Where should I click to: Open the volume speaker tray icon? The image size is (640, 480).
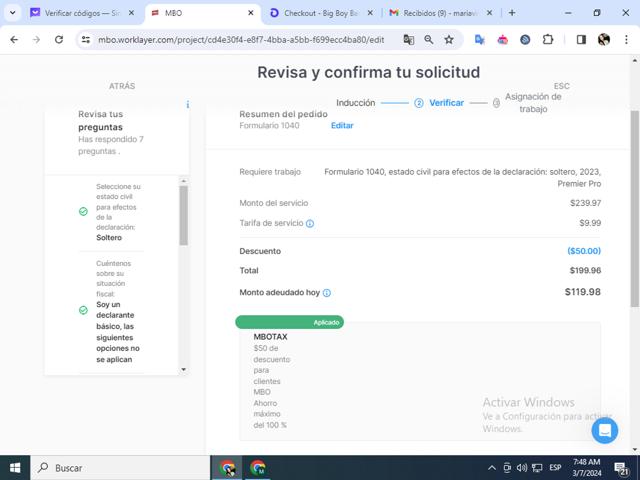pos(522,468)
